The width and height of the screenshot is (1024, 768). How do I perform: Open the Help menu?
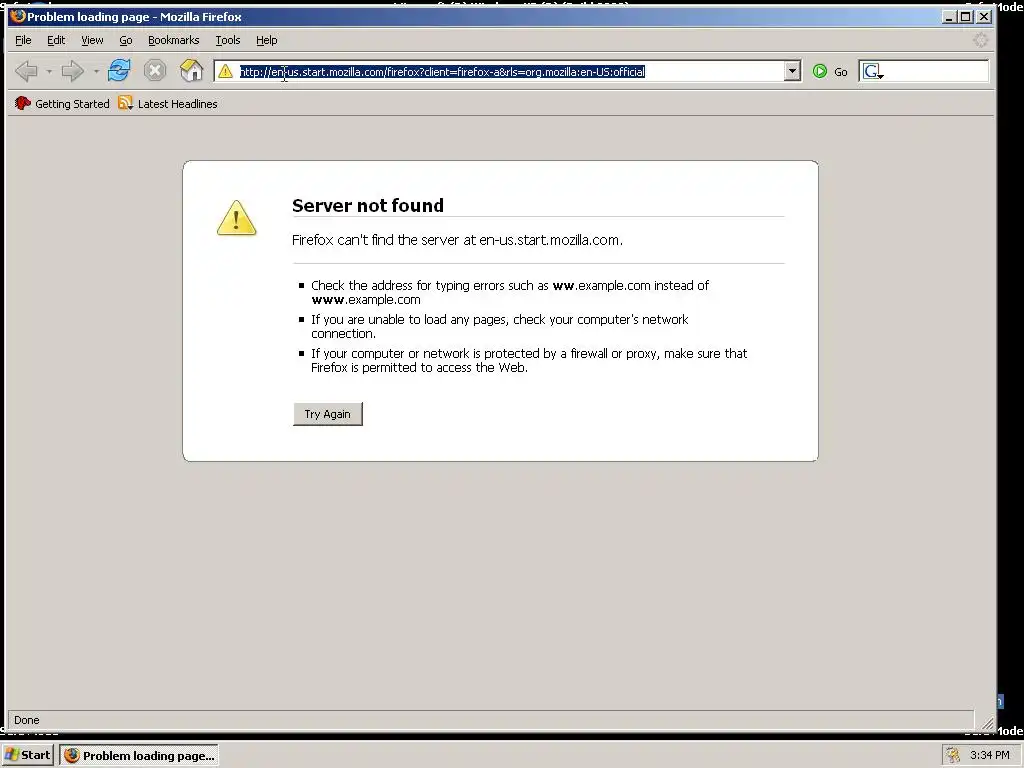pyautogui.click(x=266, y=40)
